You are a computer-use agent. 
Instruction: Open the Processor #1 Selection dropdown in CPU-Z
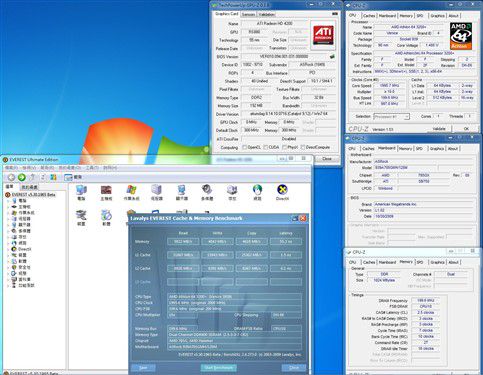tap(391, 116)
